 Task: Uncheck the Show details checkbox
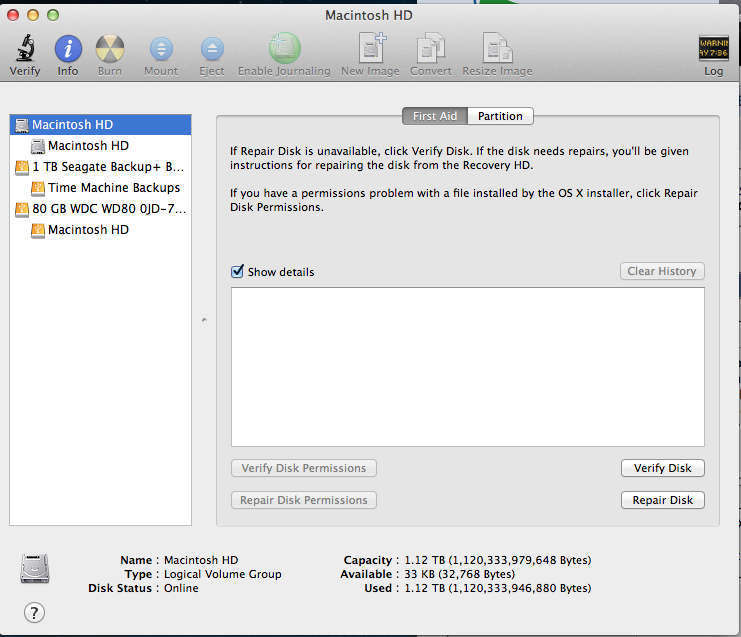pyautogui.click(x=237, y=271)
